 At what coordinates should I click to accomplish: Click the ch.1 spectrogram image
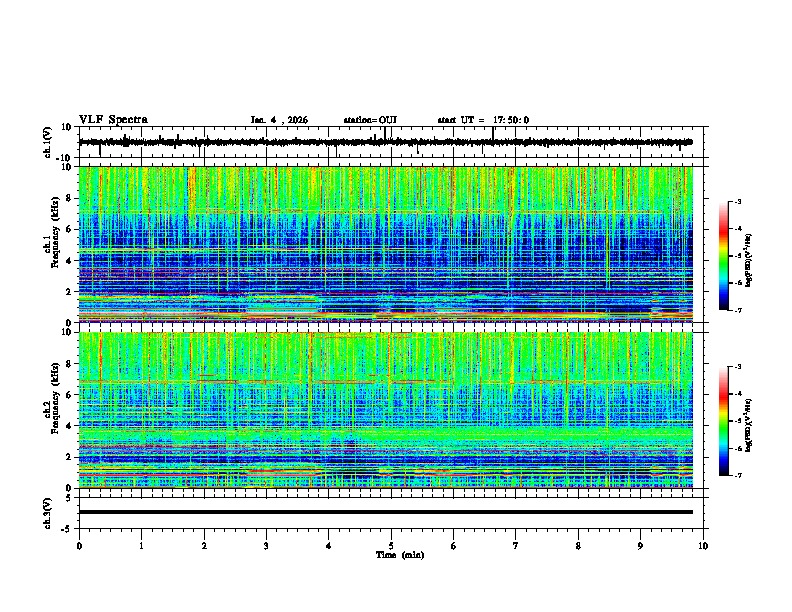click(385, 244)
